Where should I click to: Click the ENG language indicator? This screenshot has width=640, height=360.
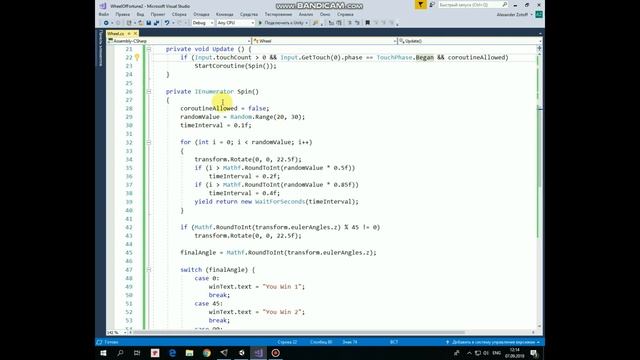pos(497,353)
